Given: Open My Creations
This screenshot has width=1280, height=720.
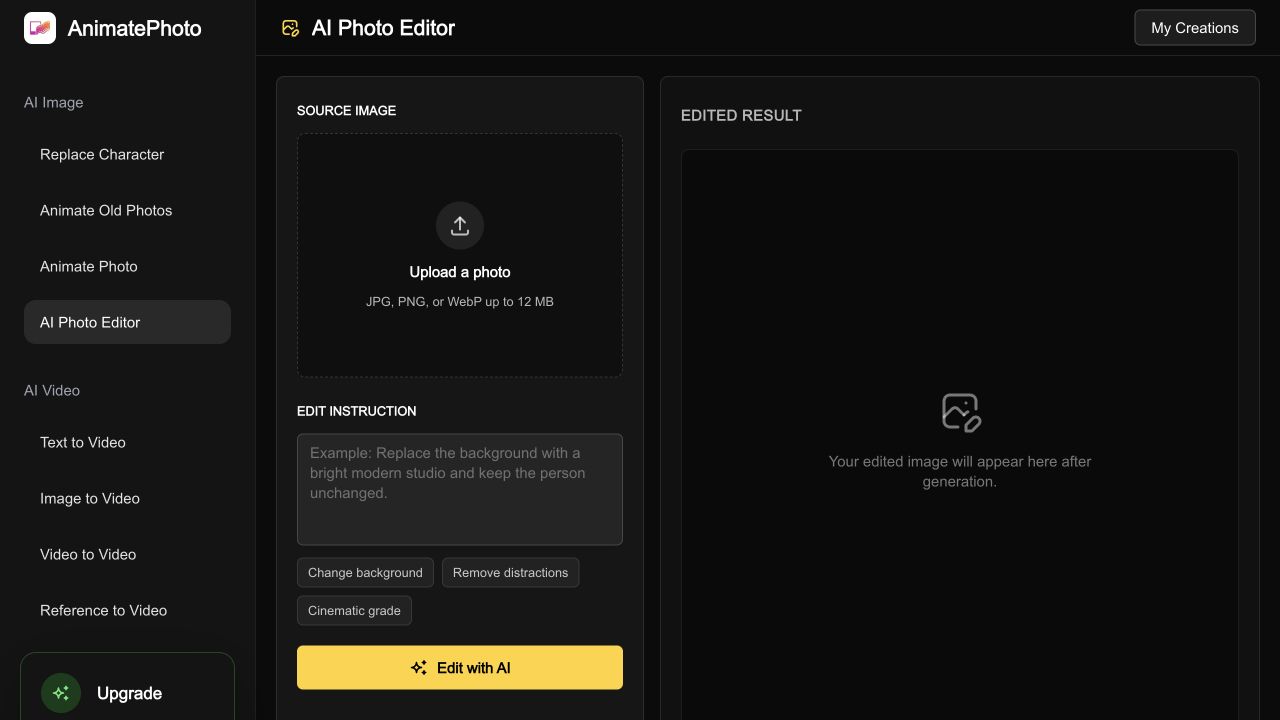Looking at the screenshot, I should [1195, 28].
